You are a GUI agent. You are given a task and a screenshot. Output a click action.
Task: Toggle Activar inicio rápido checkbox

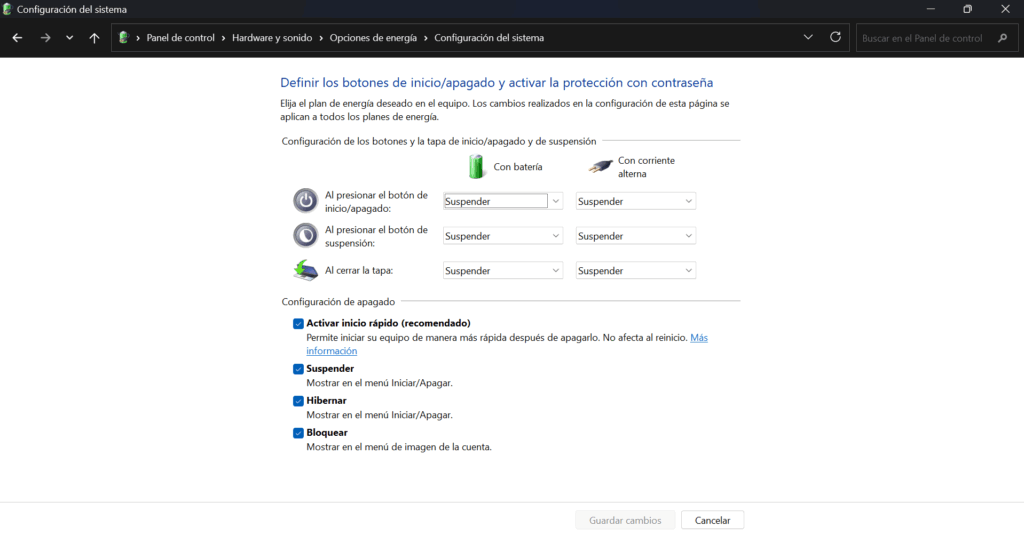[298, 323]
